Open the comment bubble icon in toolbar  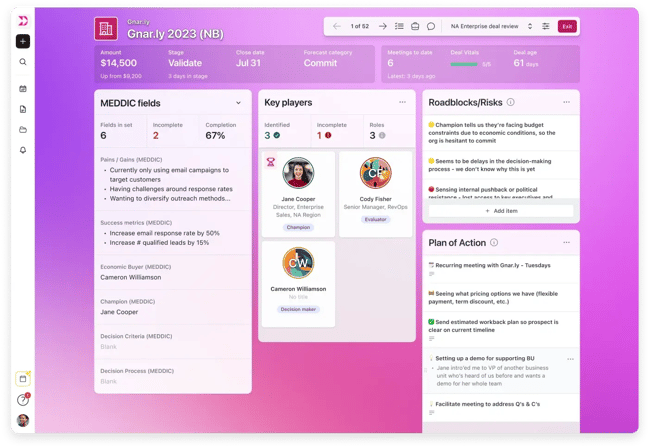click(x=431, y=26)
